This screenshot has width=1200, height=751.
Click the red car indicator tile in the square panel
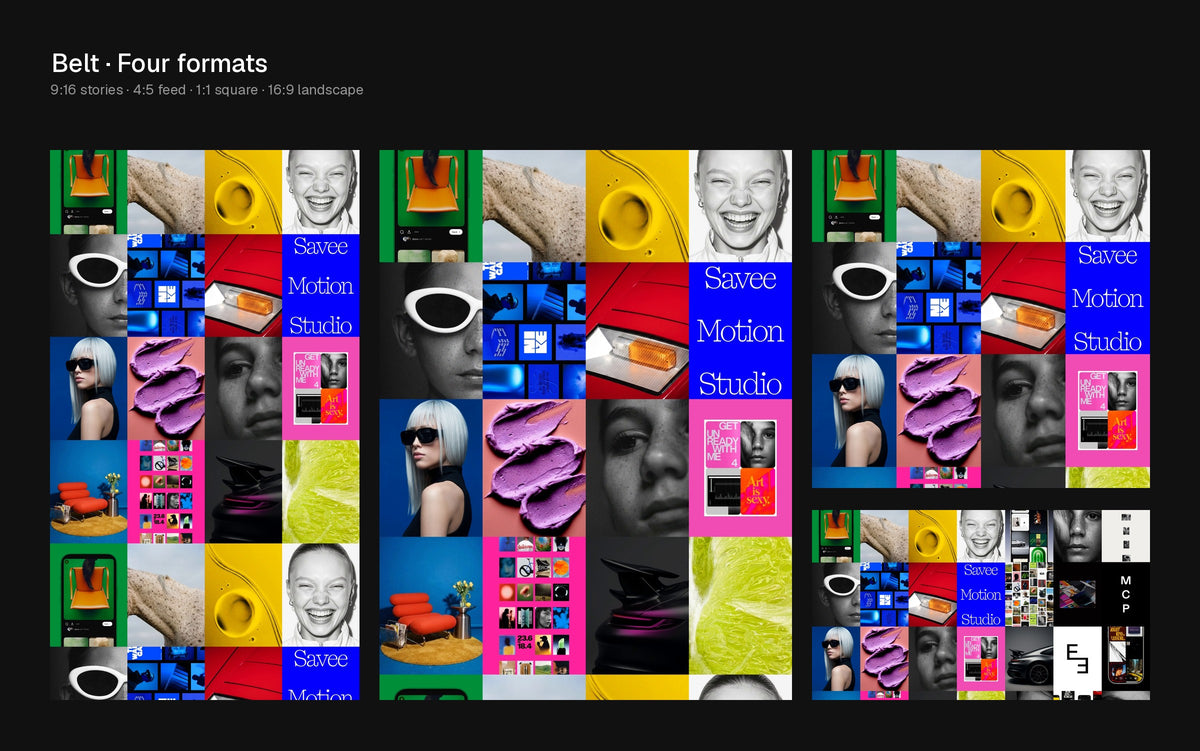(1023, 298)
